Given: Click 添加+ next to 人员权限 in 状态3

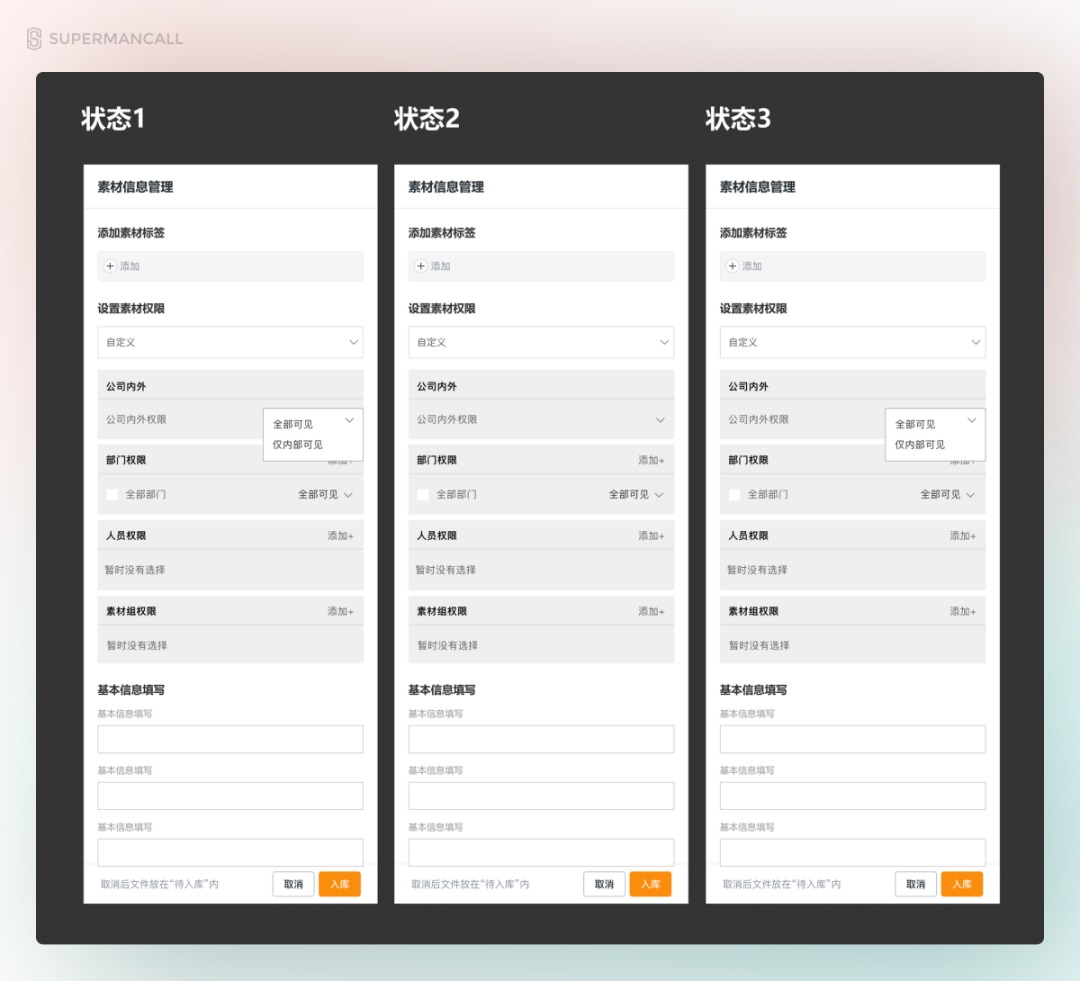Looking at the screenshot, I should pyautogui.click(x=962, y=536).
